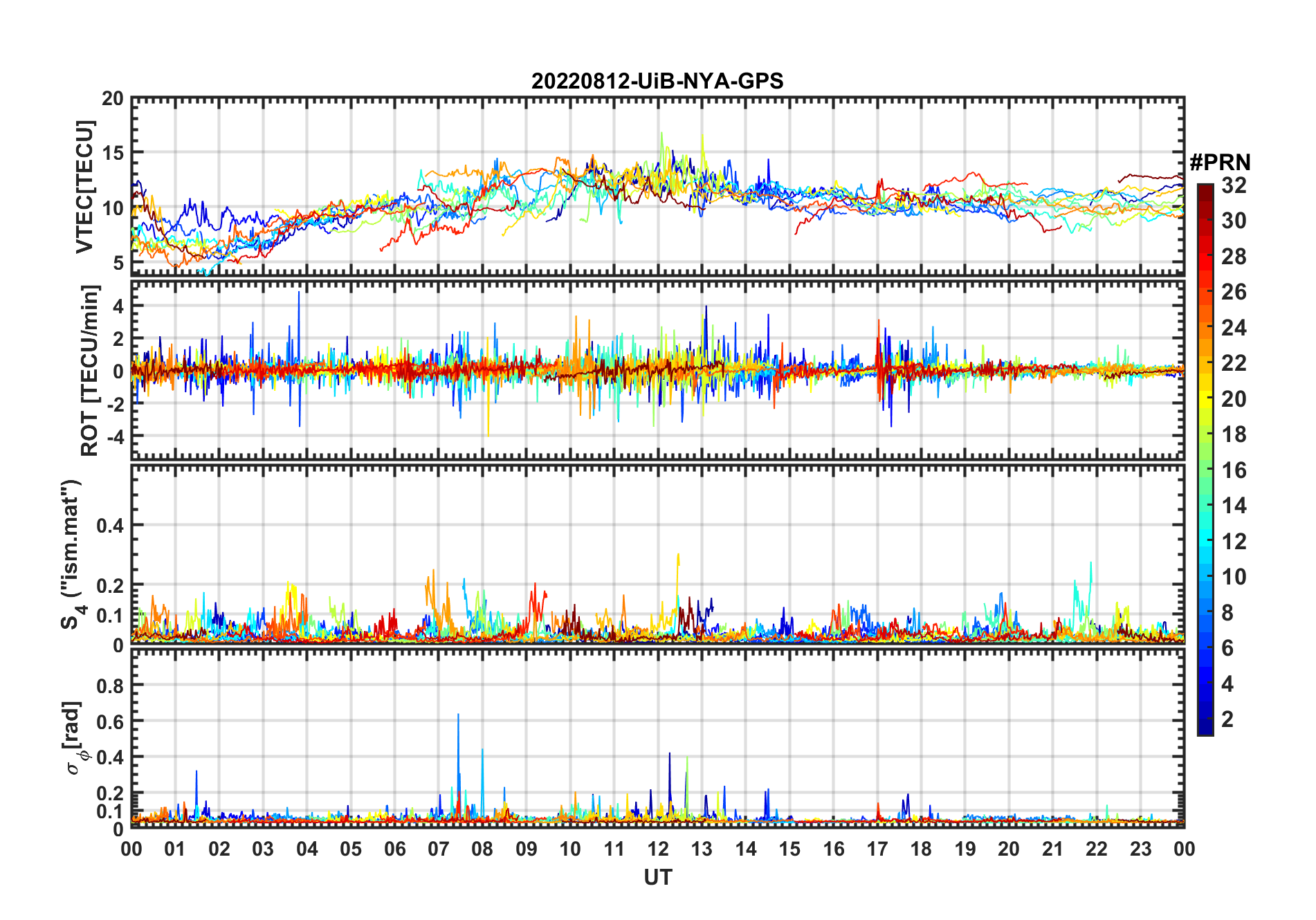Select the VTEC[TECU] y-axis label
Image resolution: width=1316 pixels, height=920 pixels.
(84, 187)
